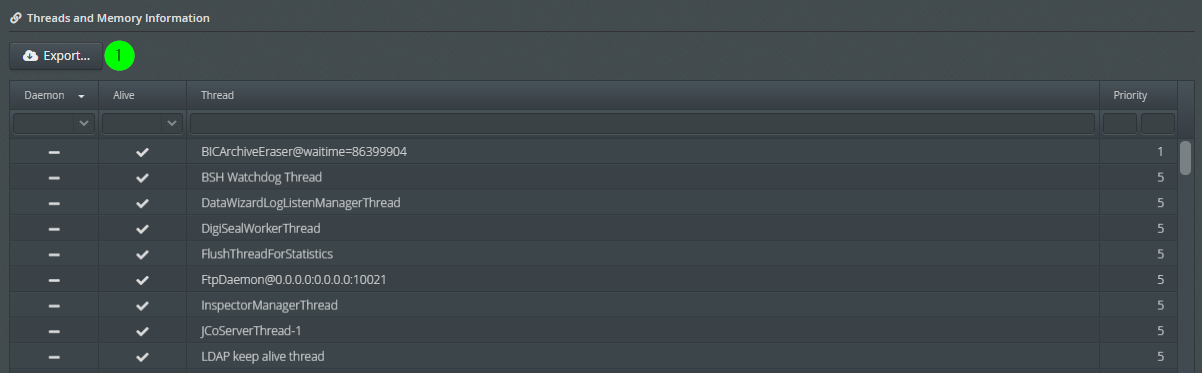The height and width of the screenshot is (373, 1202).
Task: Focus the Thread name filter input field
Action: (642, 123)
